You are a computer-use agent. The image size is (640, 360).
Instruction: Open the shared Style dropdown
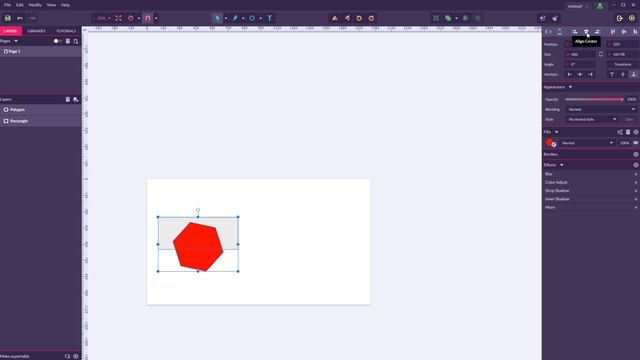(x=591, y=119)
